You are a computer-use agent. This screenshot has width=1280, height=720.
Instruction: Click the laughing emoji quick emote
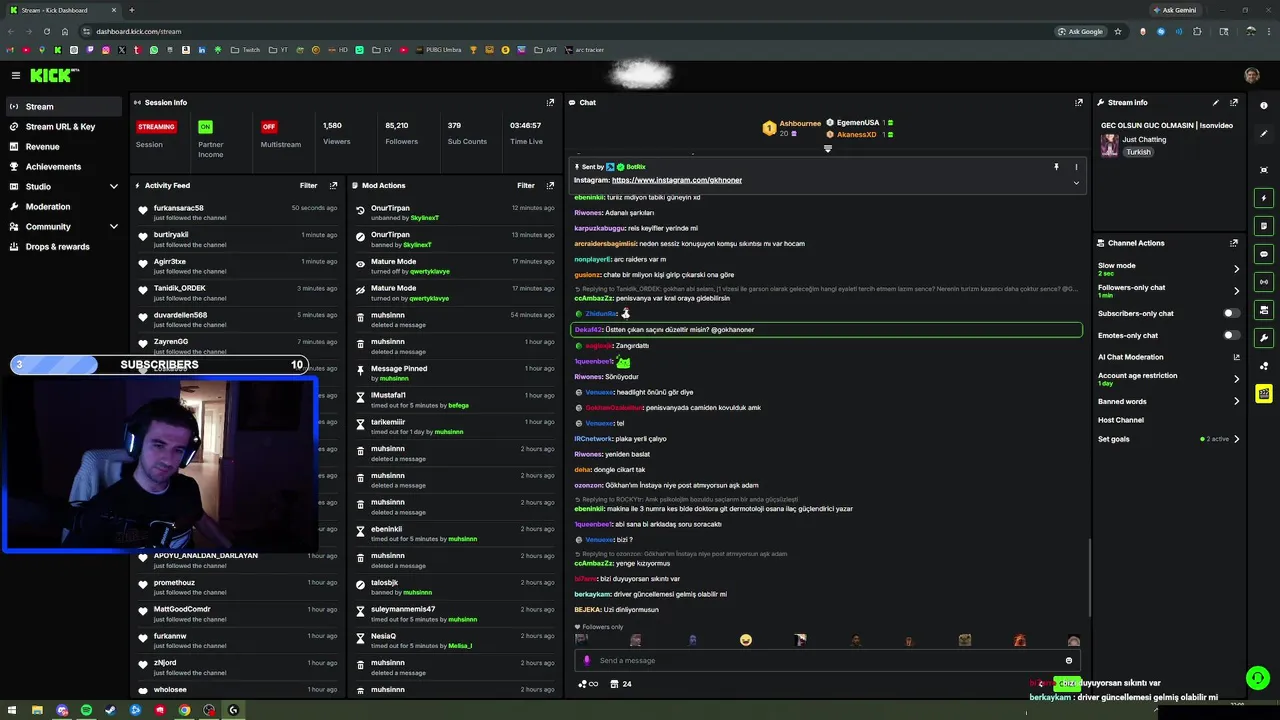745,640
